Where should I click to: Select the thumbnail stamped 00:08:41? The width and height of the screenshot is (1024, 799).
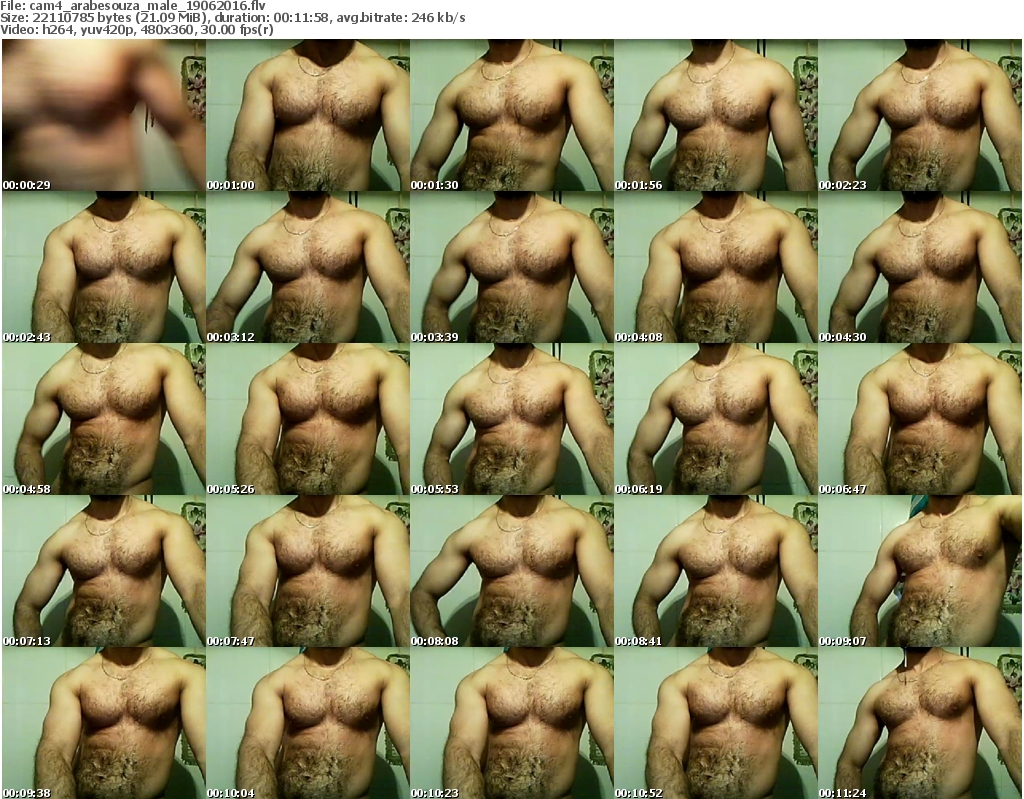coord(716,571)
